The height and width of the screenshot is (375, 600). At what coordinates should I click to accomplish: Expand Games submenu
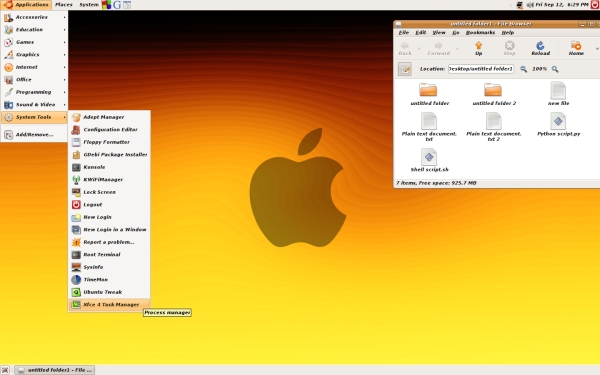(x=34, y=42)
